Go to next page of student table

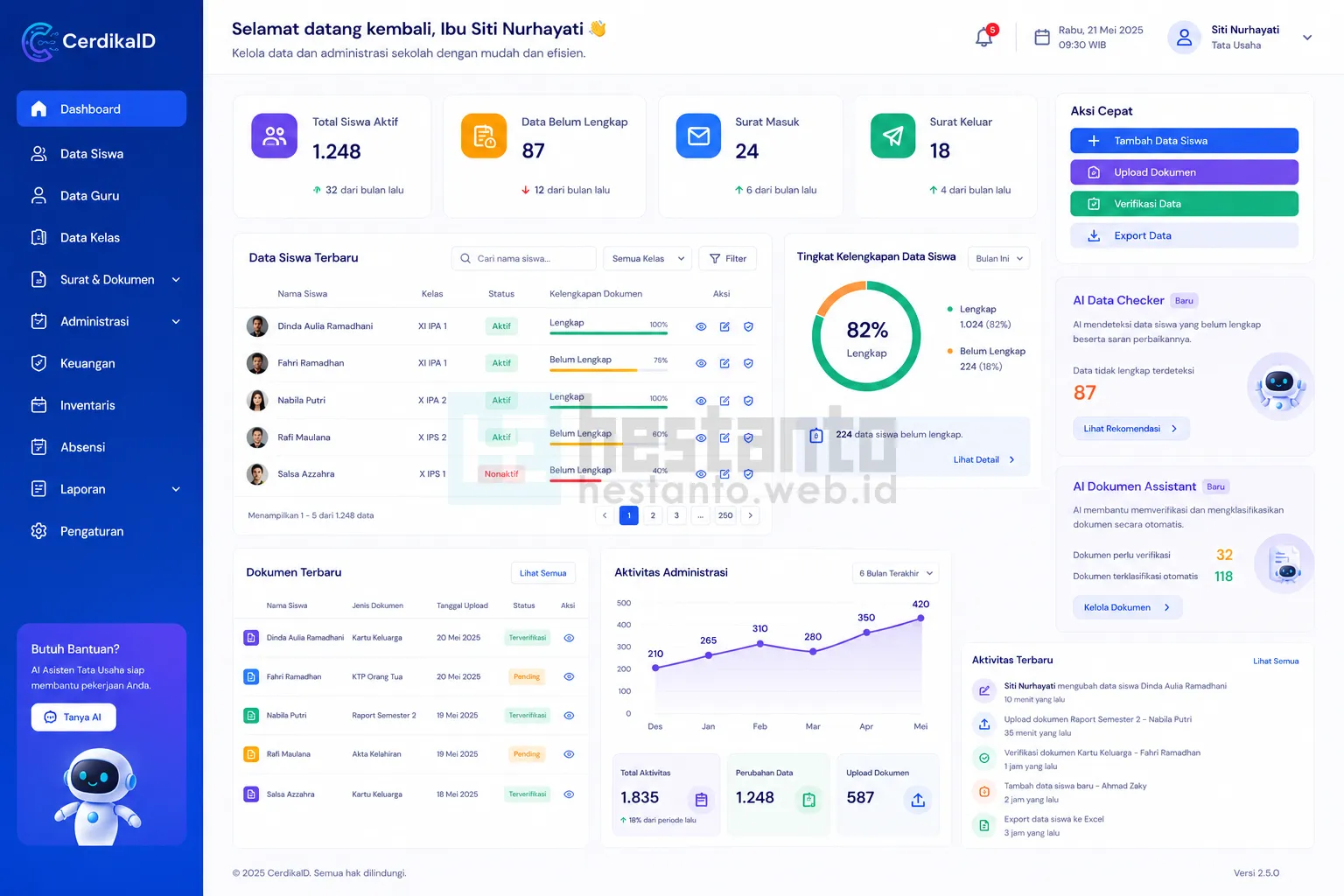tap(750, 515)
